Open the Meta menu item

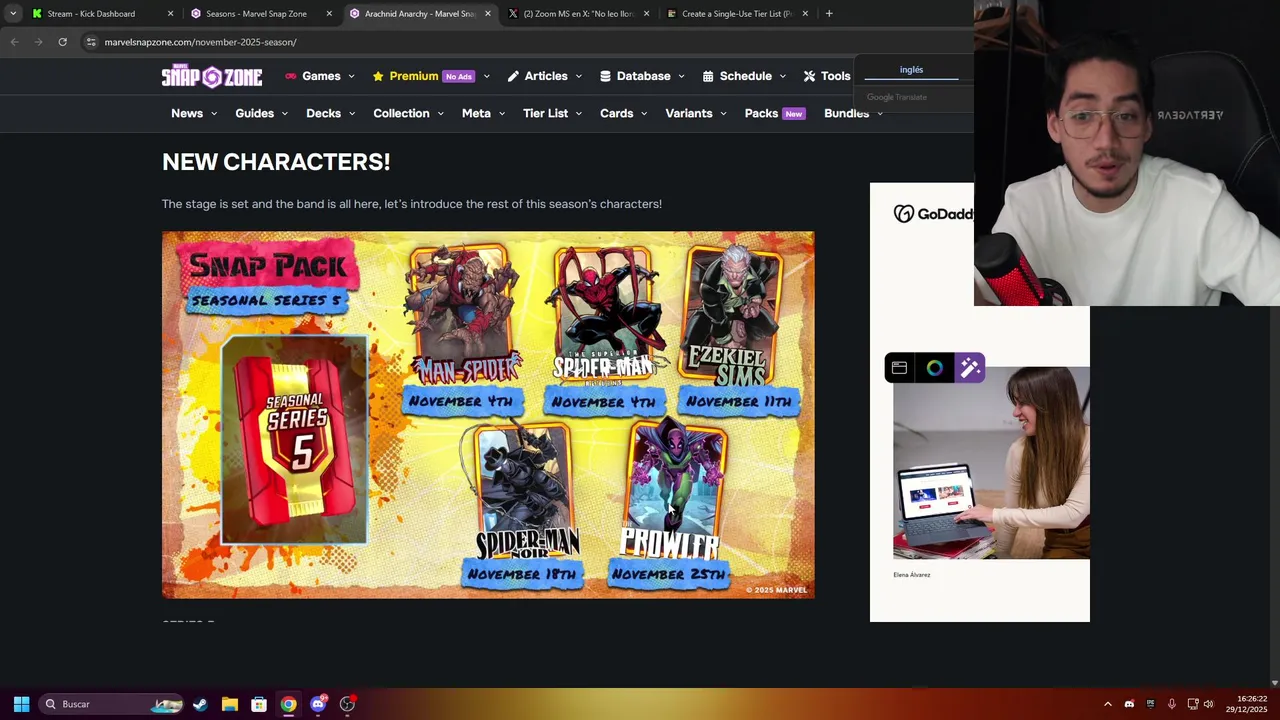pyautogui.click(x=476, y=113)
